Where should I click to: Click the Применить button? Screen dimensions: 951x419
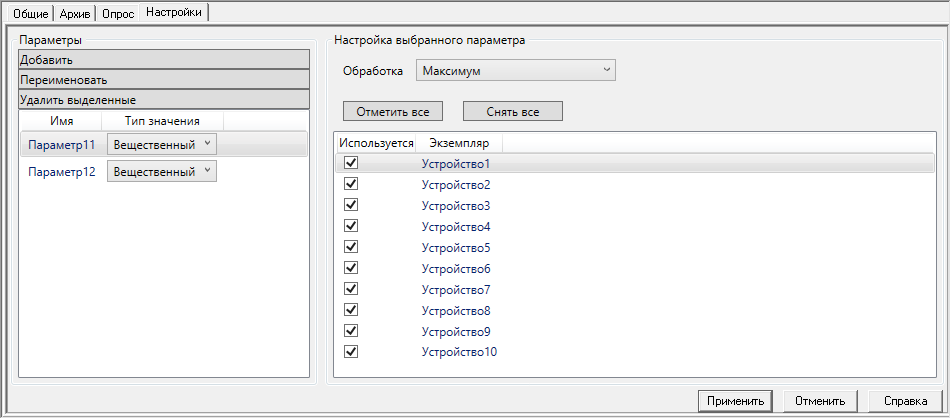pyautogui.click(x=735, y=401)
